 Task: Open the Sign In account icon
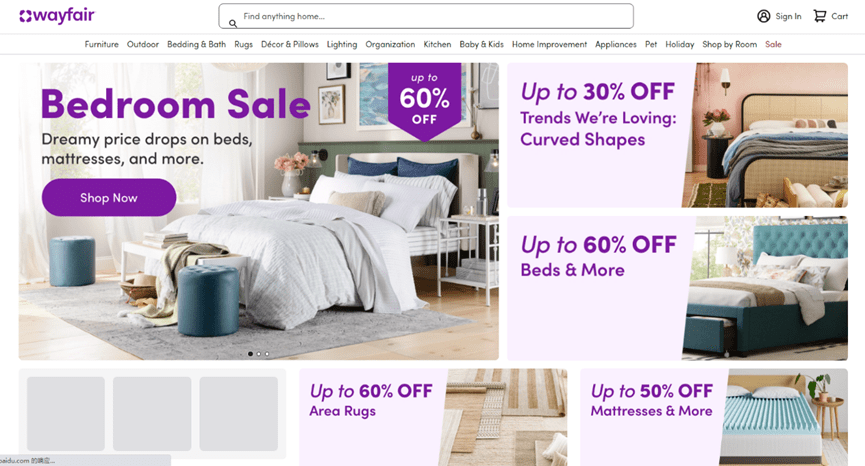tap(763, 16)
